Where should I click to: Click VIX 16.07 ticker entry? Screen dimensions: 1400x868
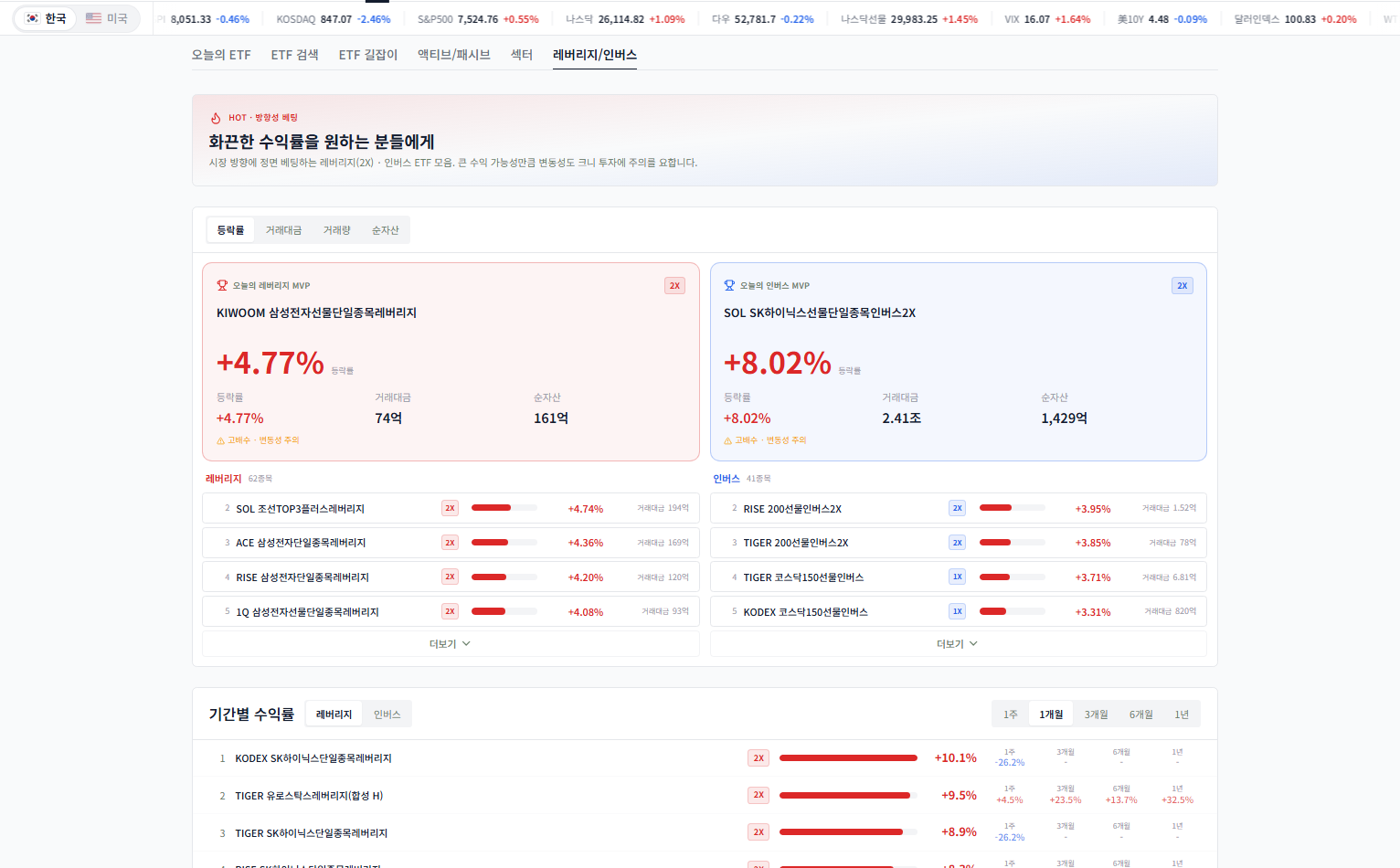(1047, 19)
